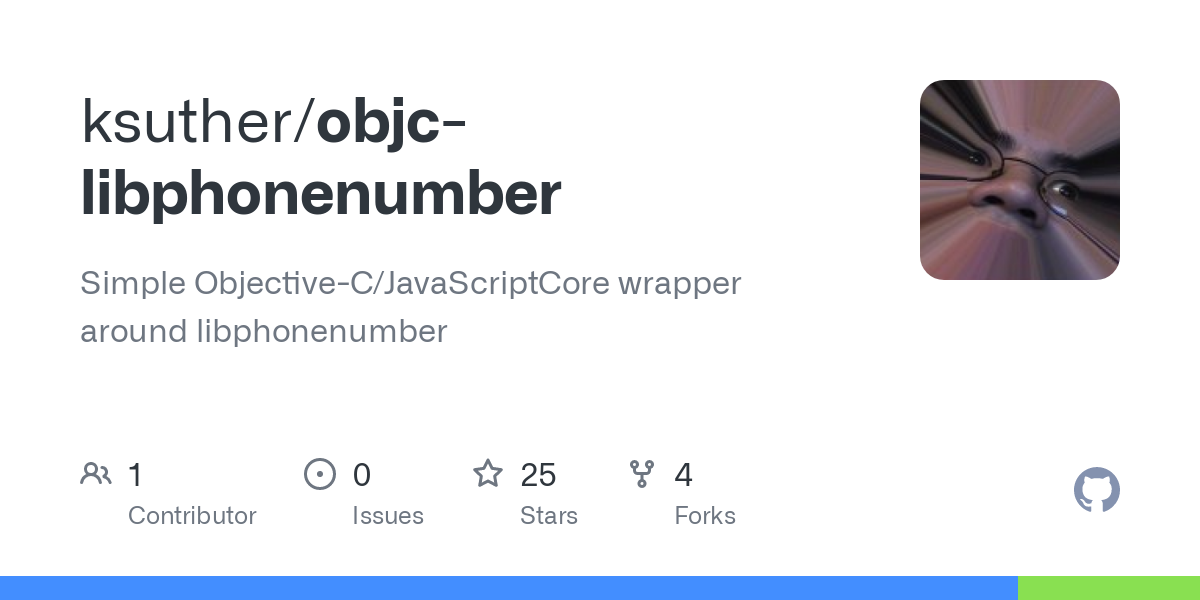Click the issues count 0

click(362, 474)
